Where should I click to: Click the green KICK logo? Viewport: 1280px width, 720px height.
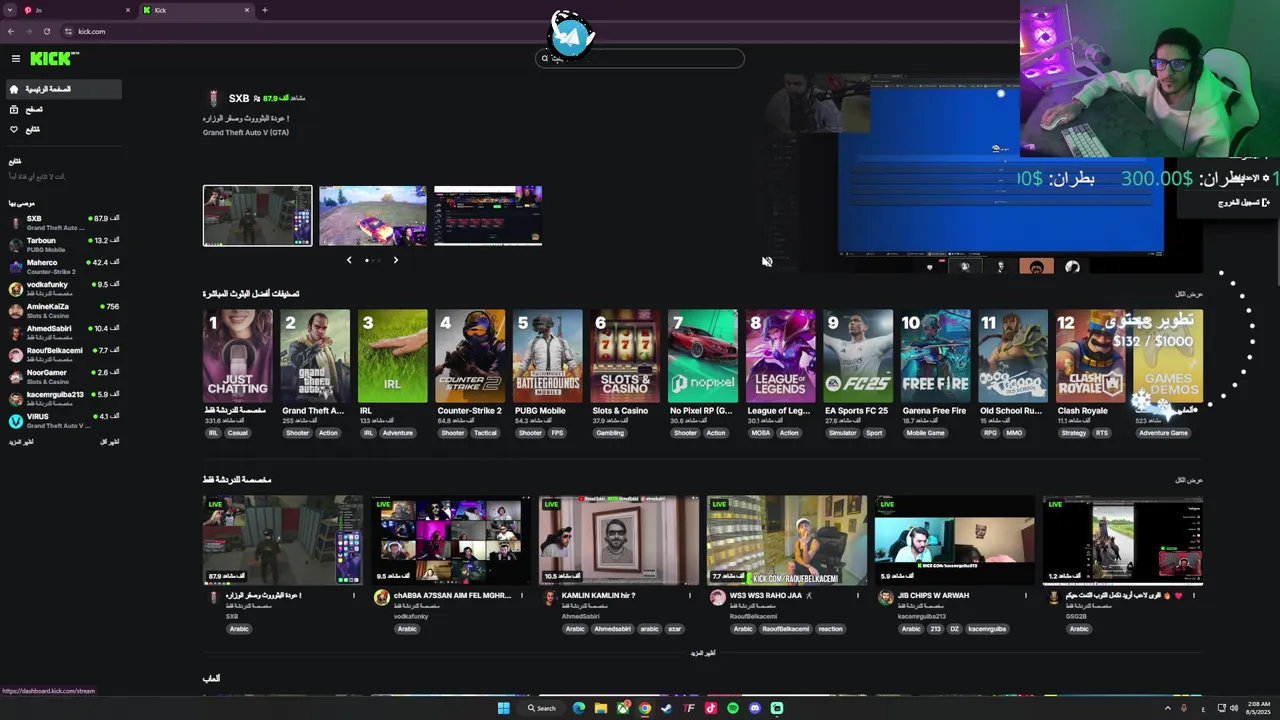(53, 59)
